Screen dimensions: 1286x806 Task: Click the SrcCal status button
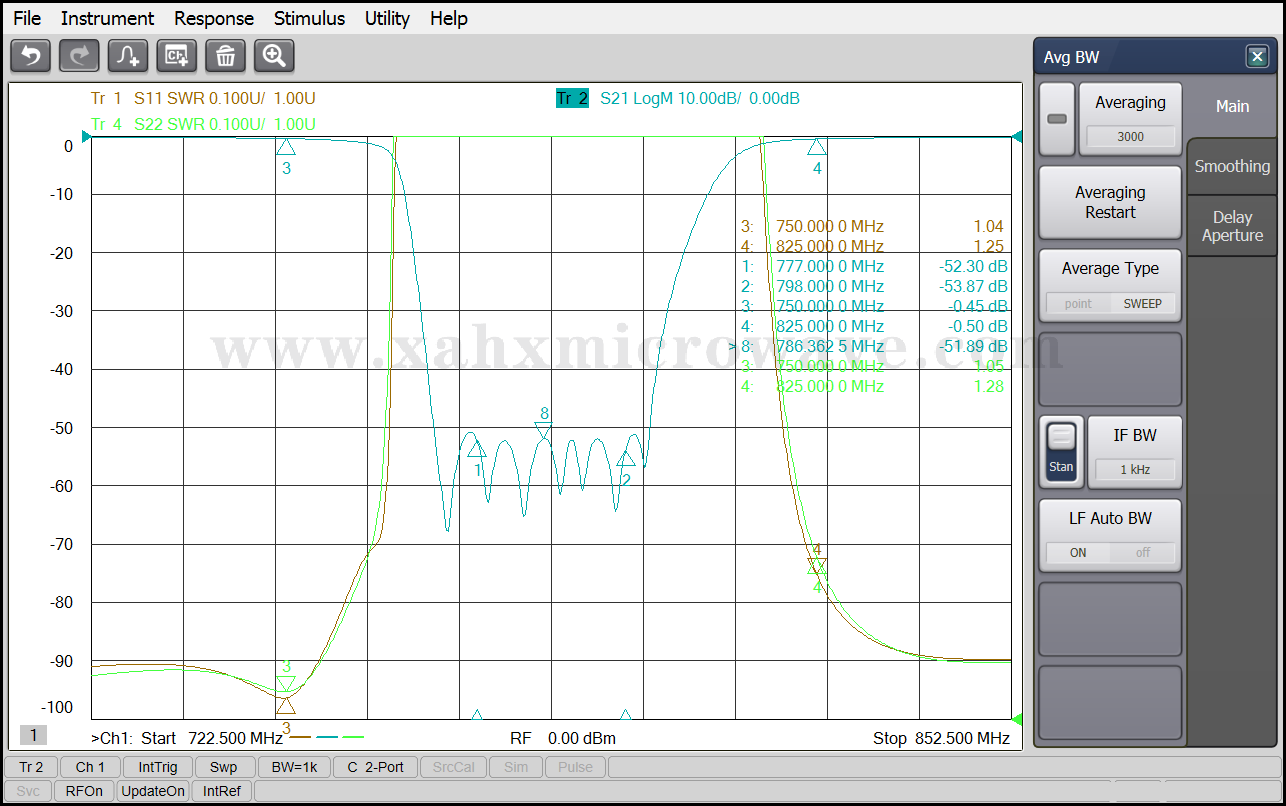[x=454, y=767]
